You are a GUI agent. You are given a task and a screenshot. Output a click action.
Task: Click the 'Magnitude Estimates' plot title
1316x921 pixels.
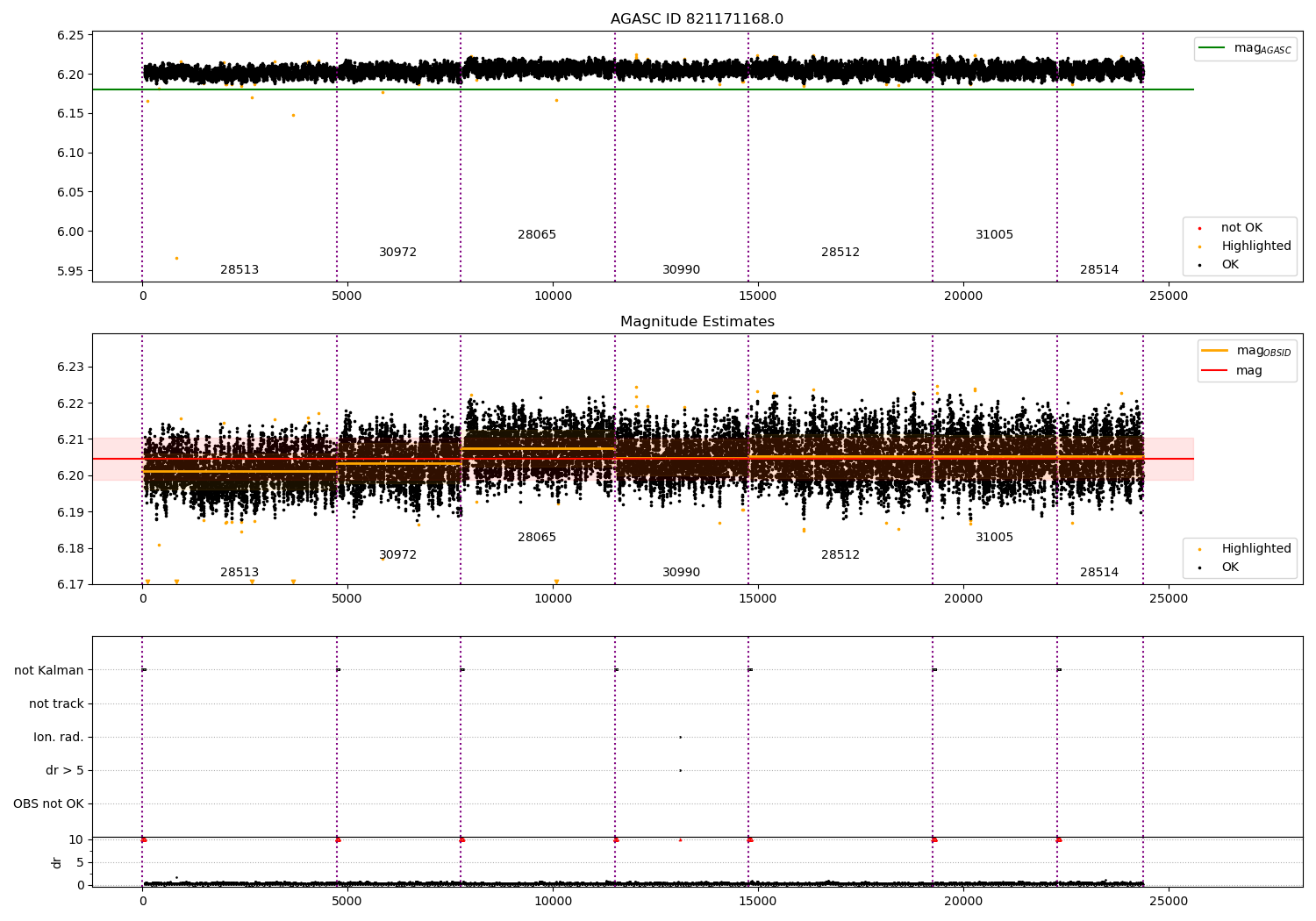pyautogui.click(x=697, y=322)
